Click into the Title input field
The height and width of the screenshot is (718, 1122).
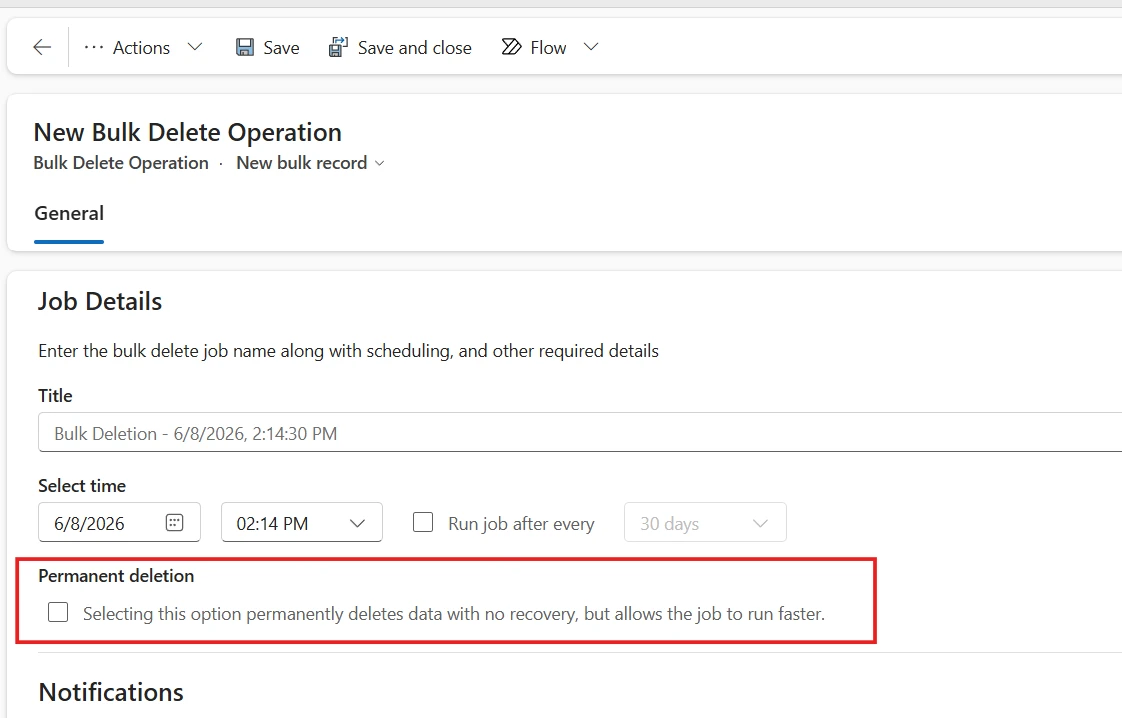pyautogui.click(x=580, y=432)
